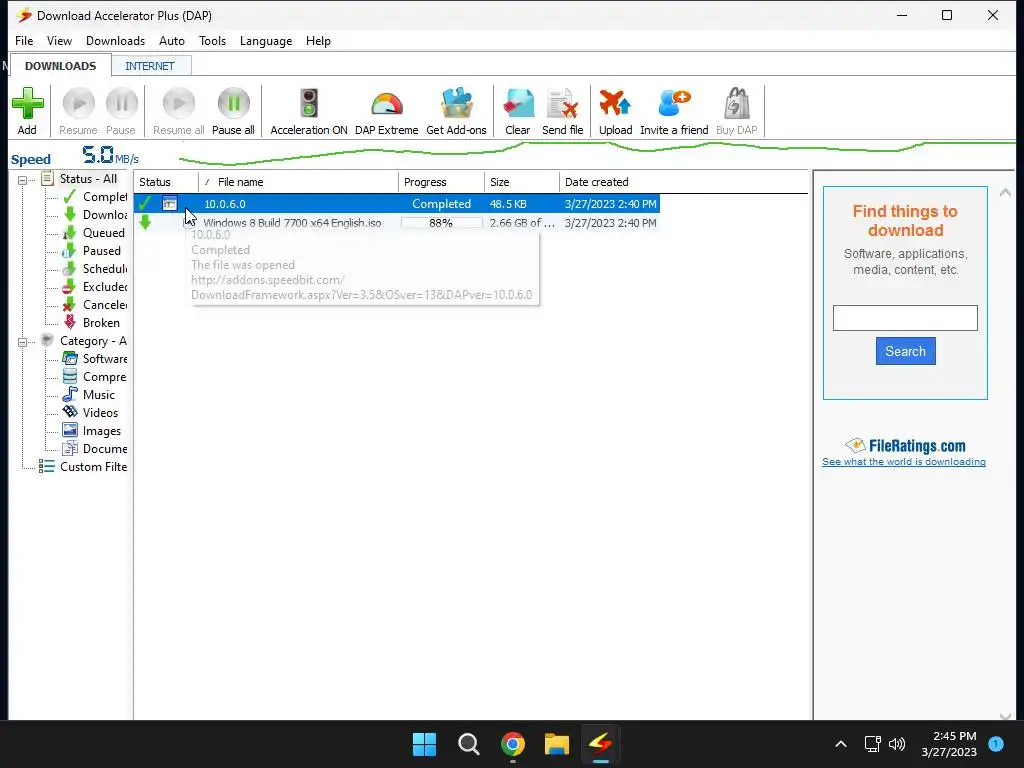1024x768 pixels.
Task: Open the Auto menu
Action: 172,40
